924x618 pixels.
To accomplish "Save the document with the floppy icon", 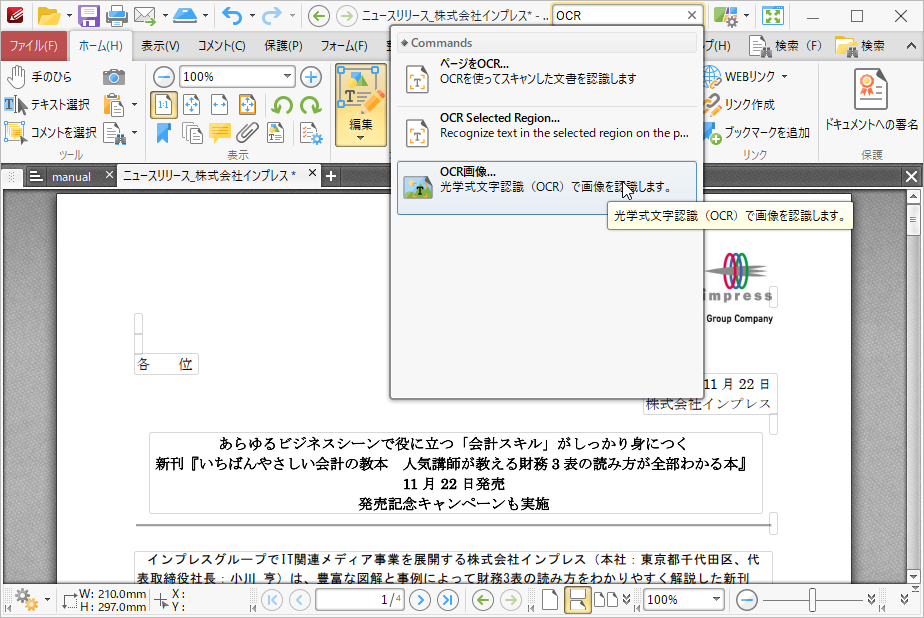I will pos(89,16).
